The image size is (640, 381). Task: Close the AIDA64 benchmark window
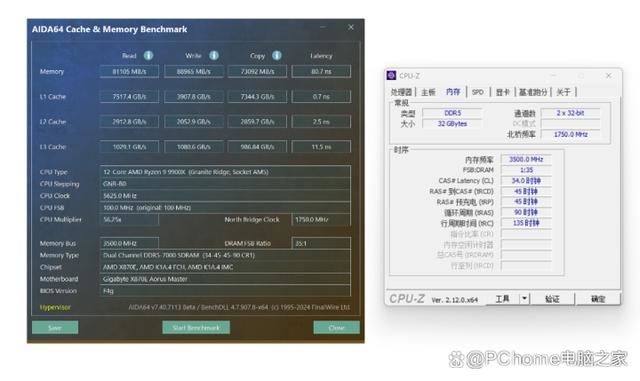(x=351, y=27)
